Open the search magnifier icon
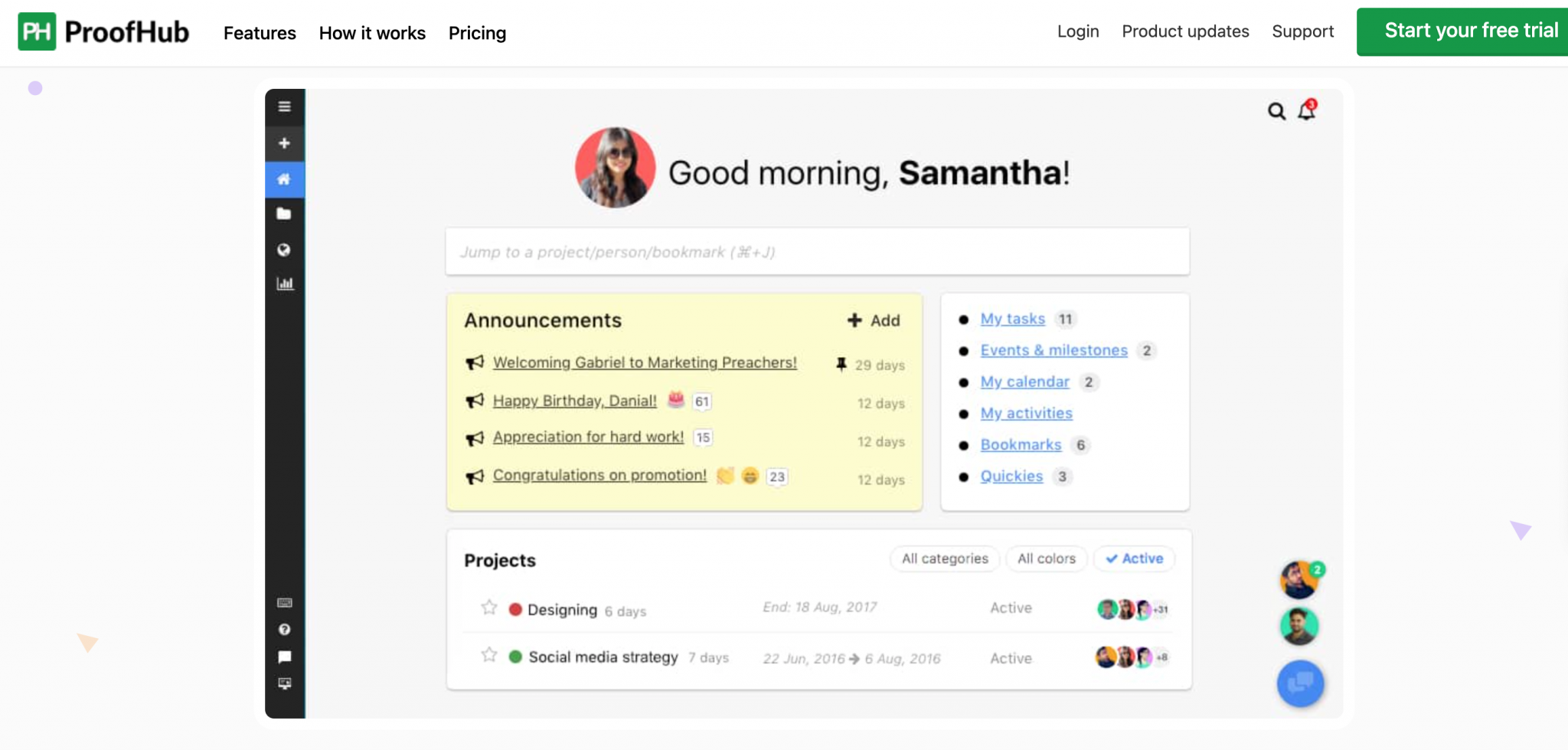The height and width of the screenshot is (750, 1568). coord(1276,112)
